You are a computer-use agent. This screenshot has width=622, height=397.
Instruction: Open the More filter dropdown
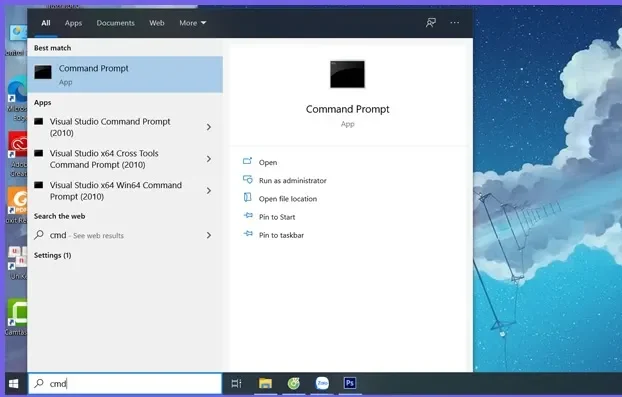click(193, 23)
